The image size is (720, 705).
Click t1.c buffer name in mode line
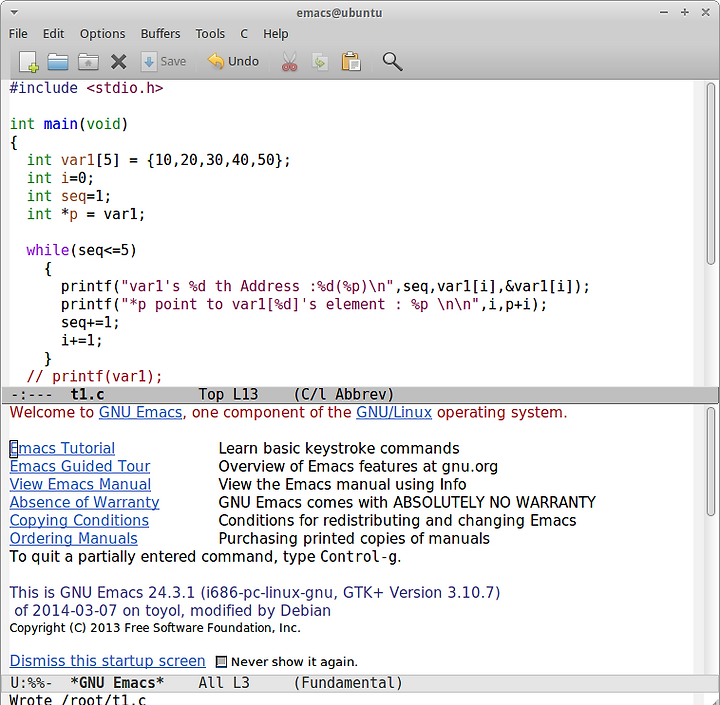coord(87,395)
